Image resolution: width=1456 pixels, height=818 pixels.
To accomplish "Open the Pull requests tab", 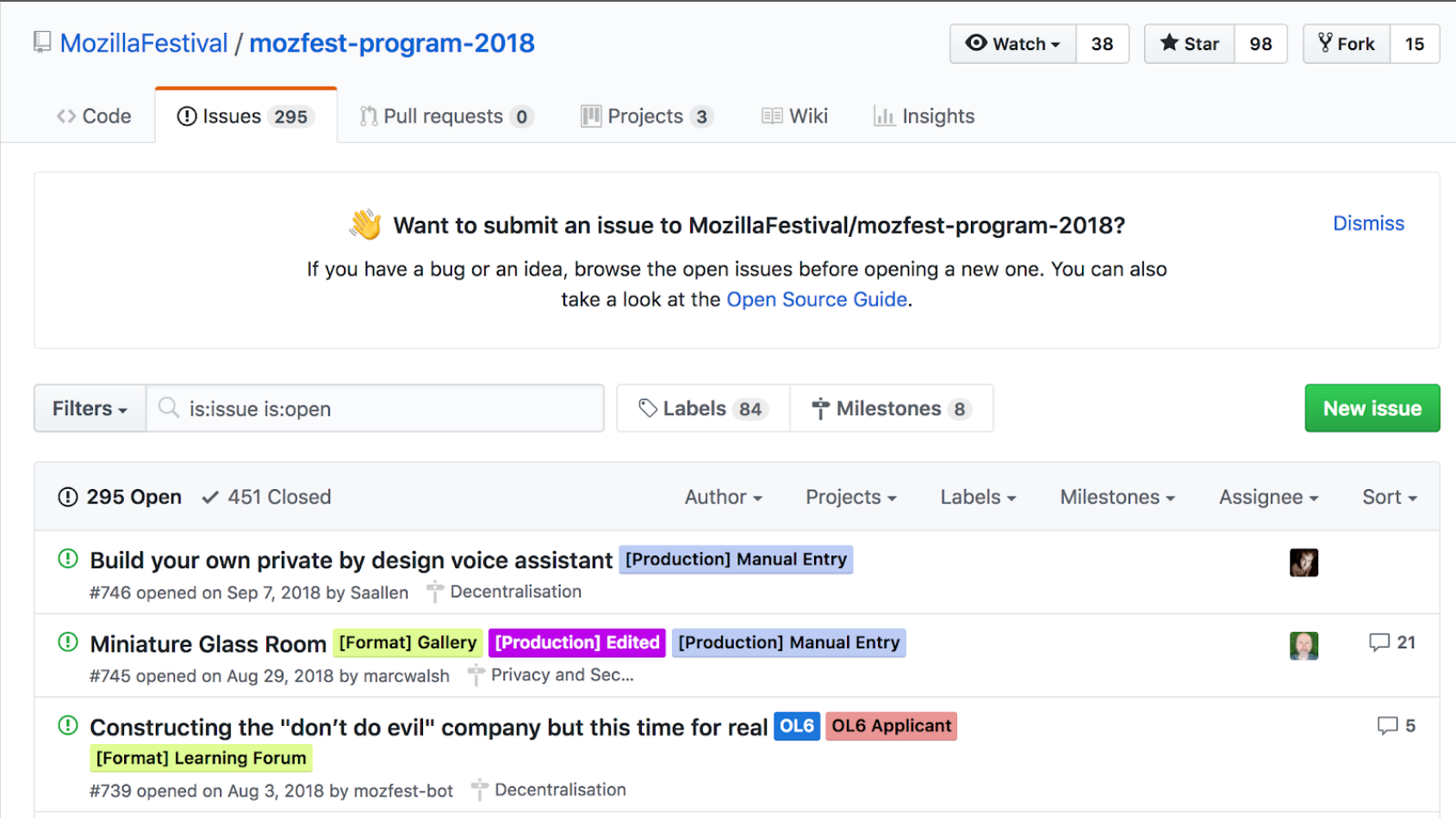I will tap(446, 116).
